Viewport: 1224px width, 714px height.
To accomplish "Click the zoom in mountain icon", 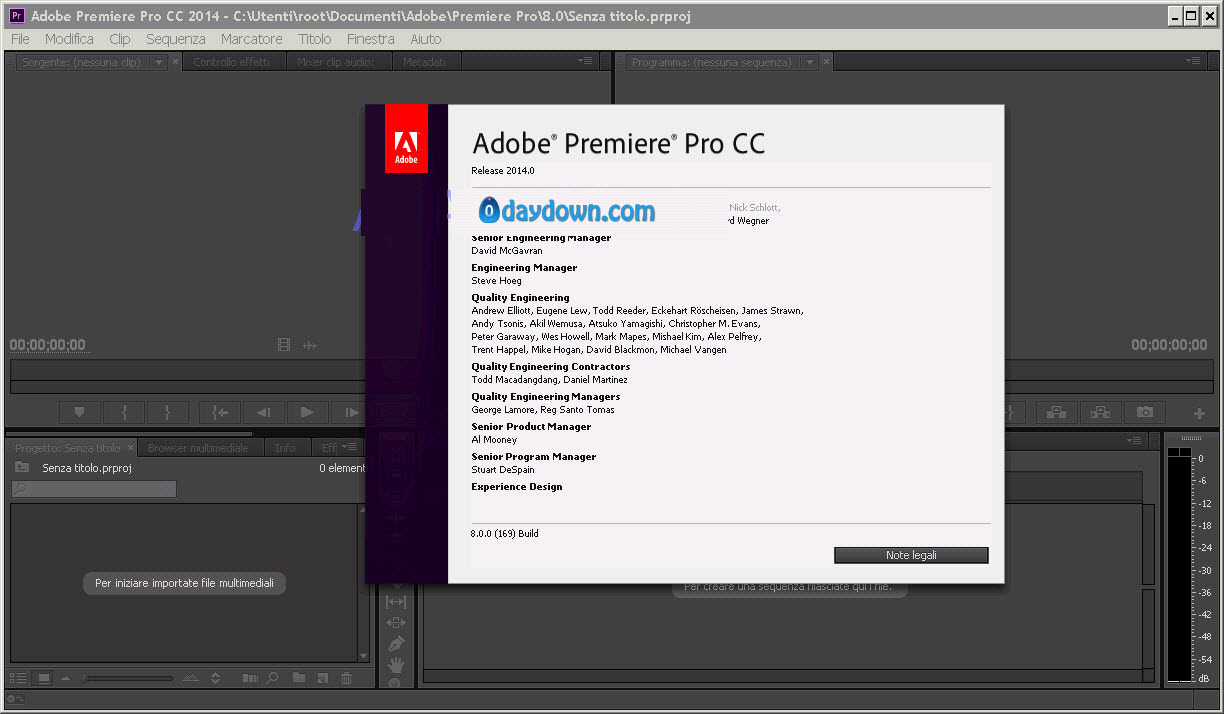I will coord(191,678).
